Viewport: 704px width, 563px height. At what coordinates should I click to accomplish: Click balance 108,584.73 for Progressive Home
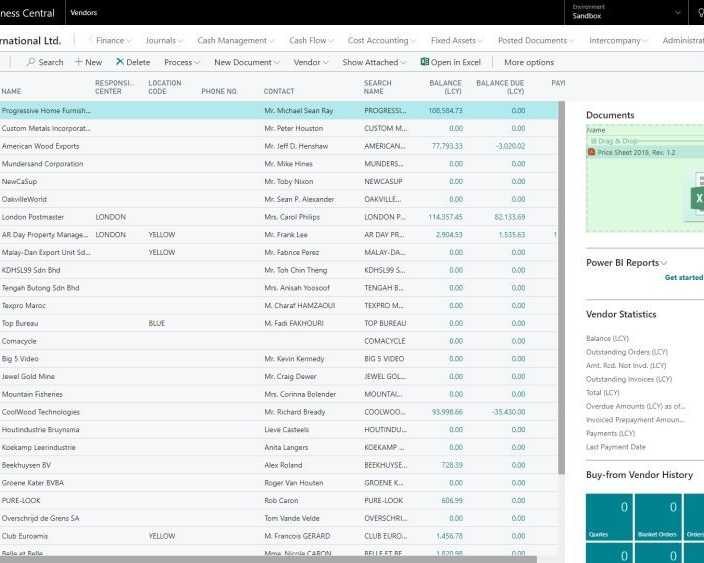[x=445, y=110]
